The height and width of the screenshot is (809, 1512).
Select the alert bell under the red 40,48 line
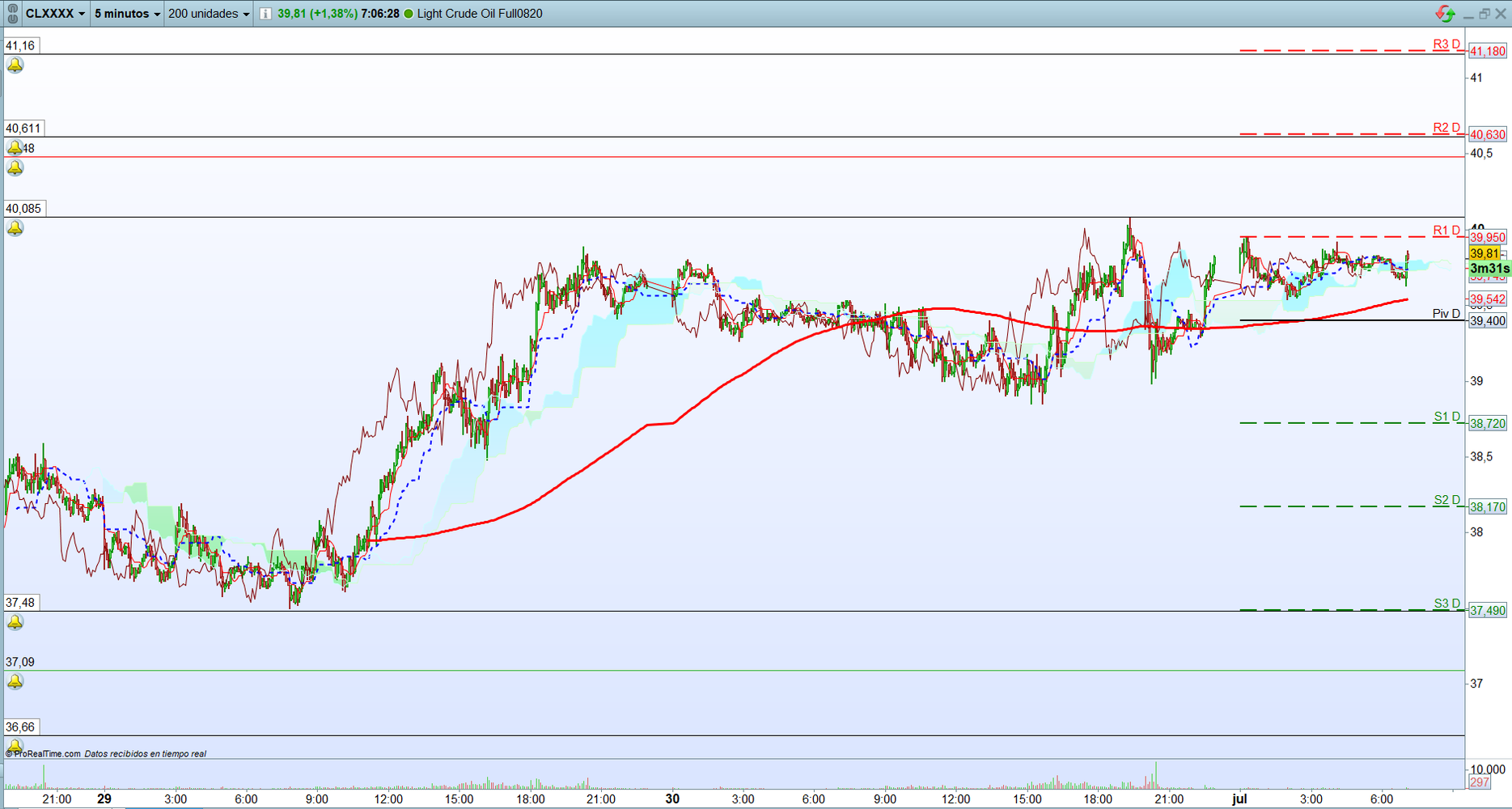coord(15,168)
